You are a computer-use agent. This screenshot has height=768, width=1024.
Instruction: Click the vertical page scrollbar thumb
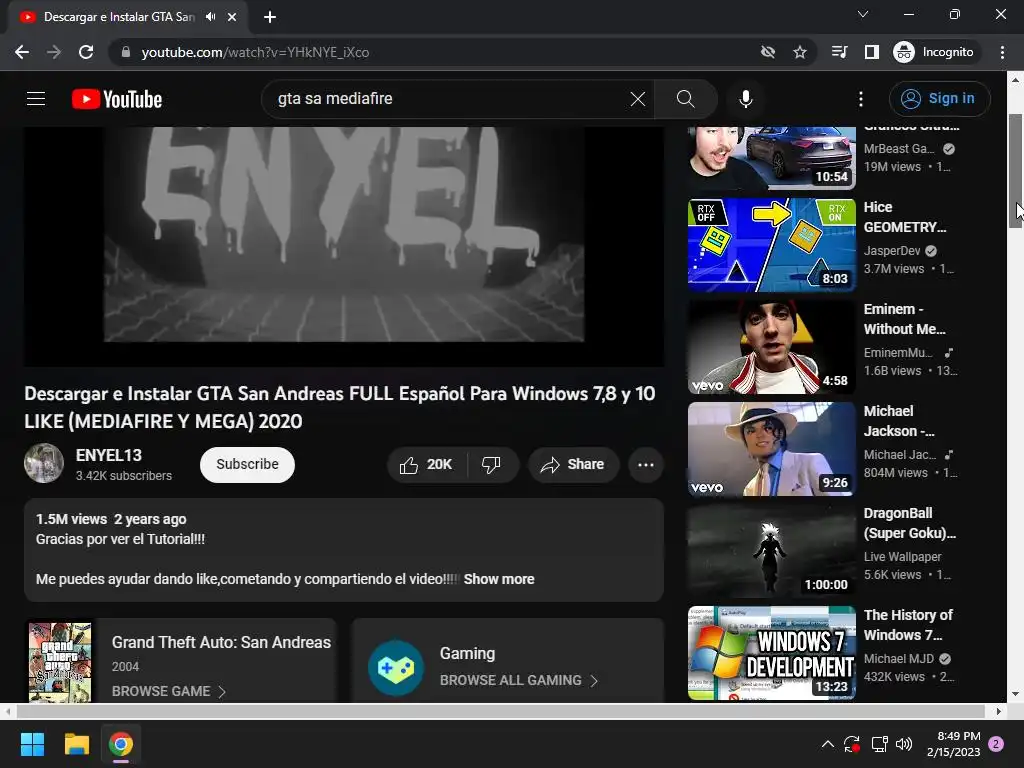(1016, 170)
